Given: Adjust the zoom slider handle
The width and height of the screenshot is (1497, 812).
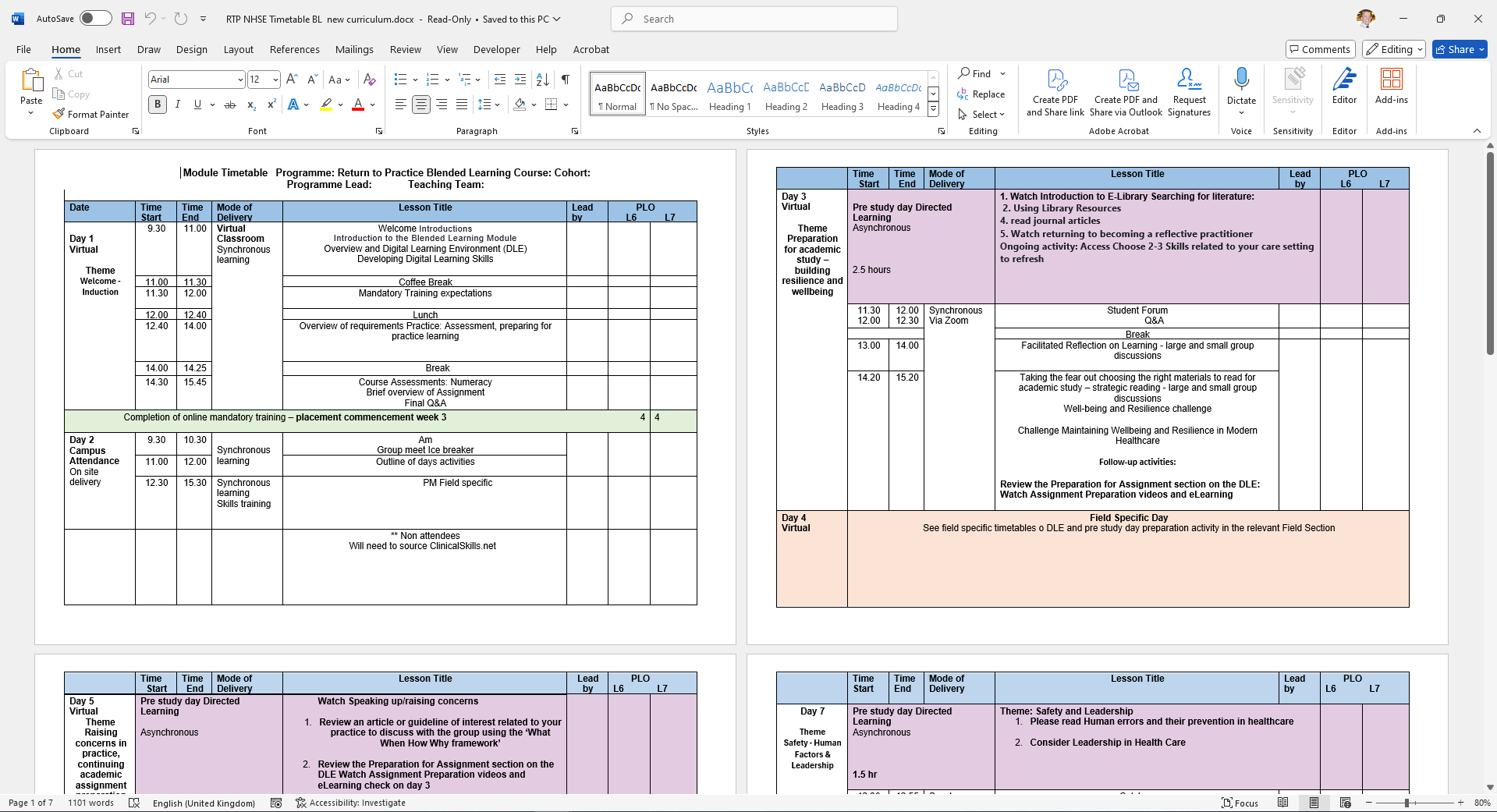Looking at the screenshot, I should pos(1407,803).
